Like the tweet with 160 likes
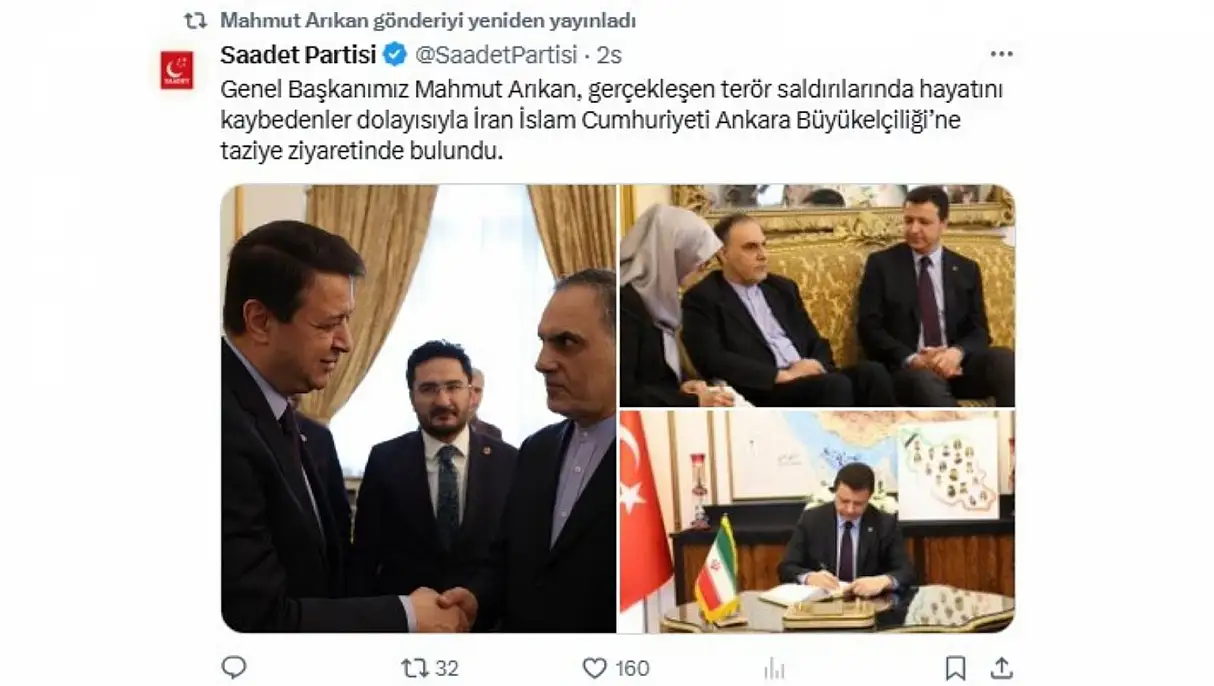1214x686 pixels. pos(594,667)
